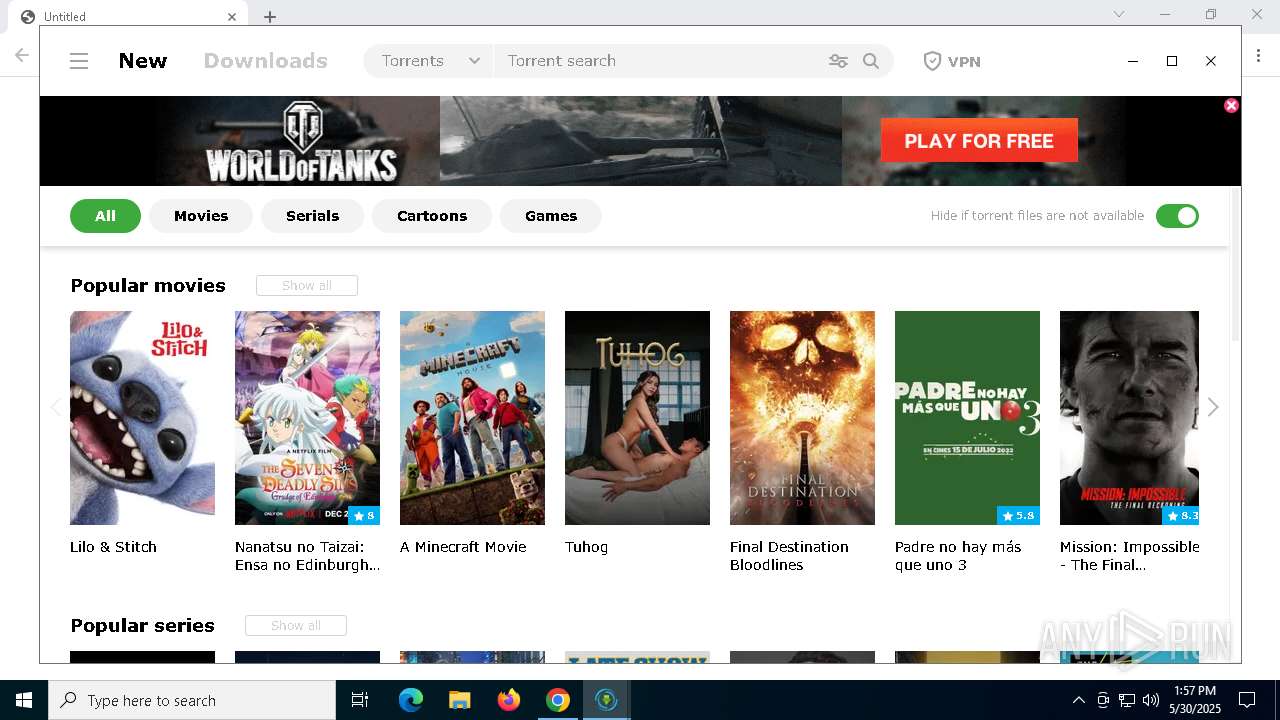Open A Minecraft Movie poster

[x=472, y=418]
